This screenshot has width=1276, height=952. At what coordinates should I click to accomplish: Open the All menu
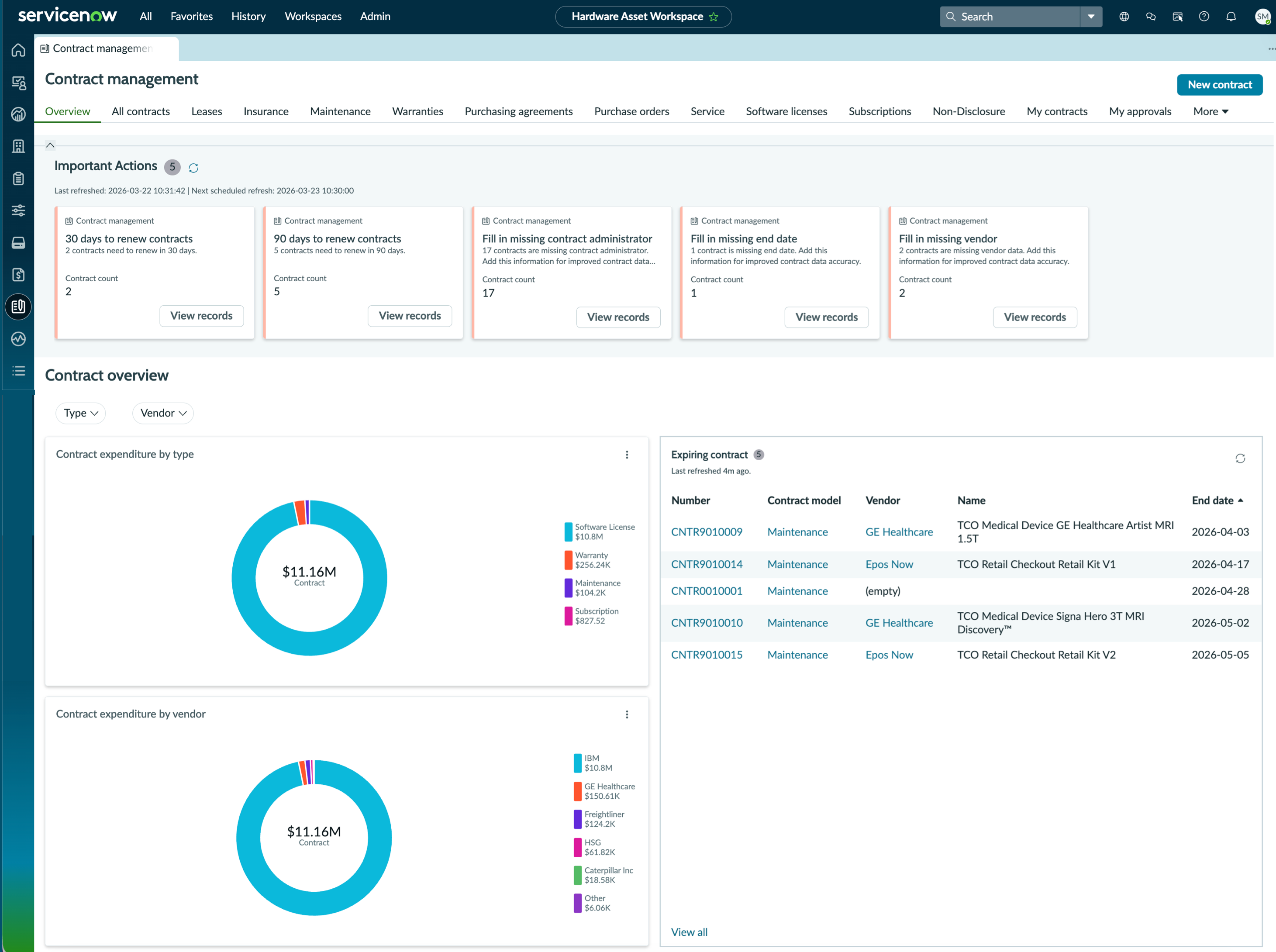pos(146,16)
